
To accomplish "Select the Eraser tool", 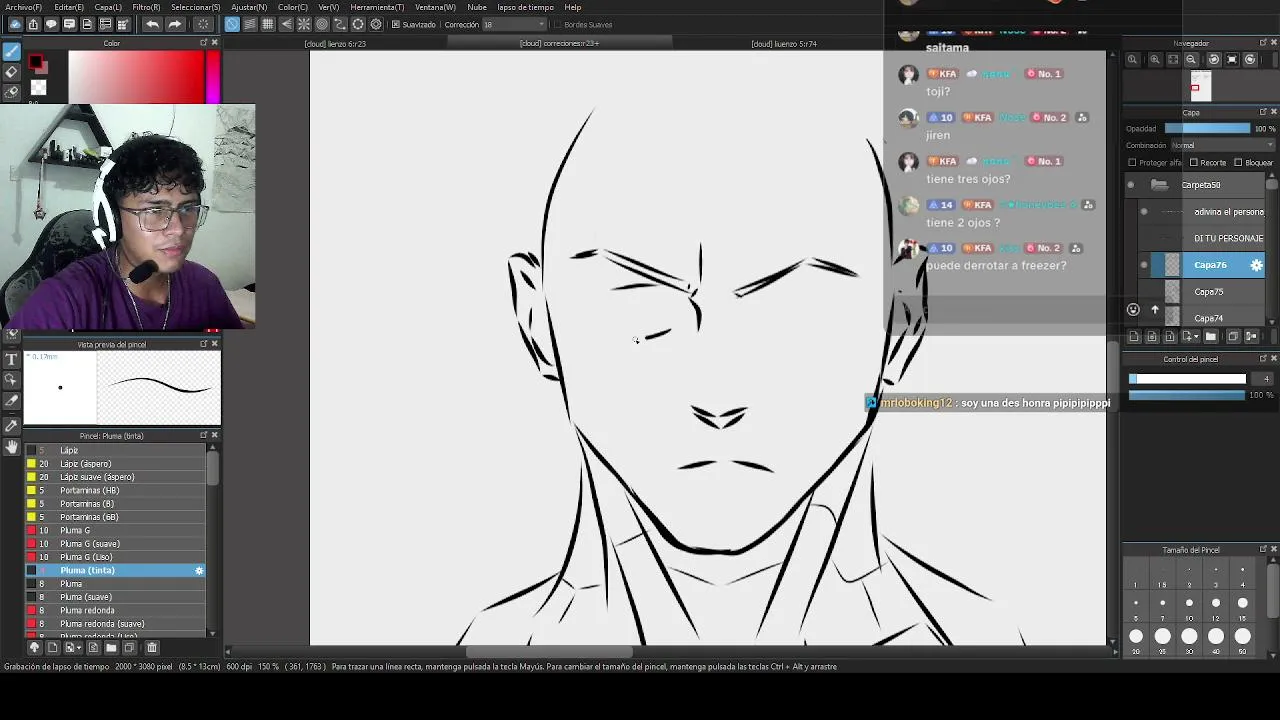I will click(x=12, y=72).
